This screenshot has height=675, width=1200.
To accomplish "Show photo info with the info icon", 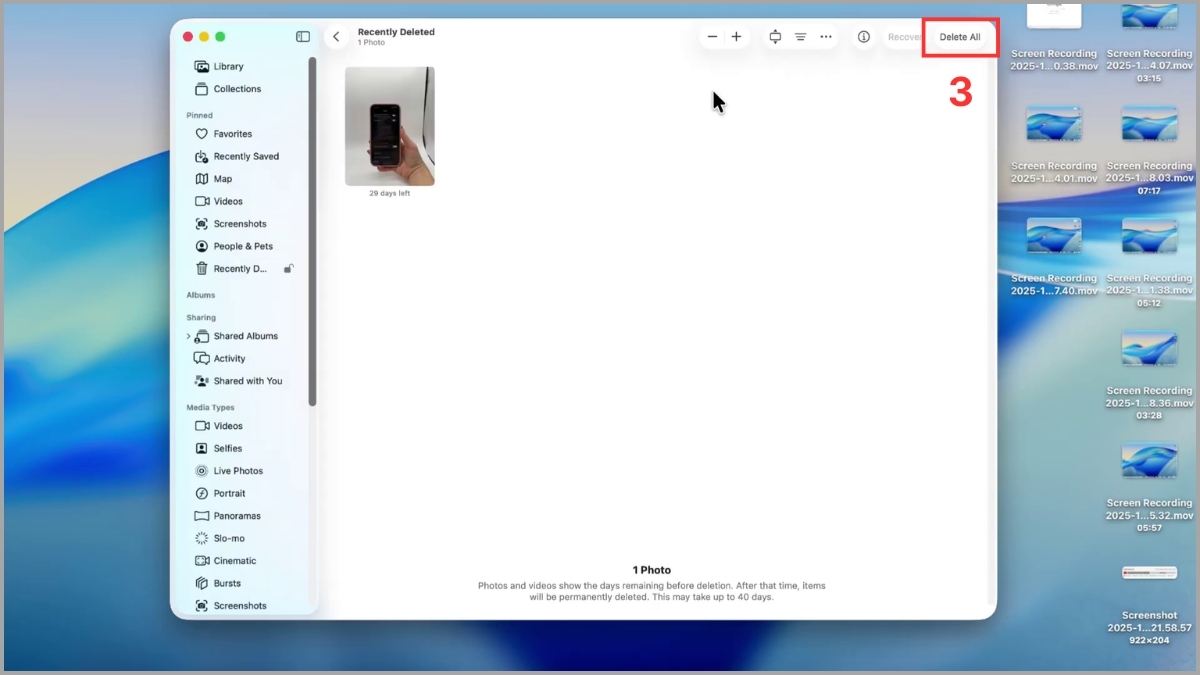I will [863, 36].
